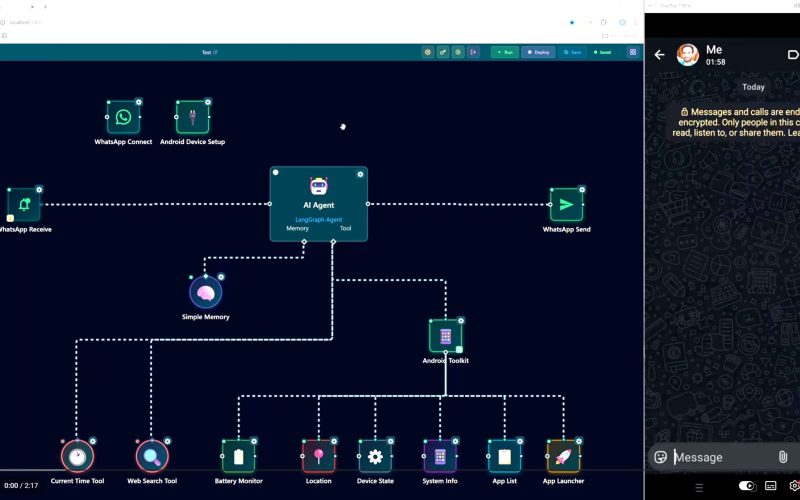The height and width of the screenshot is (500, 800).
Task: Toggle subtitles on the video player
Action: [771, 486]
